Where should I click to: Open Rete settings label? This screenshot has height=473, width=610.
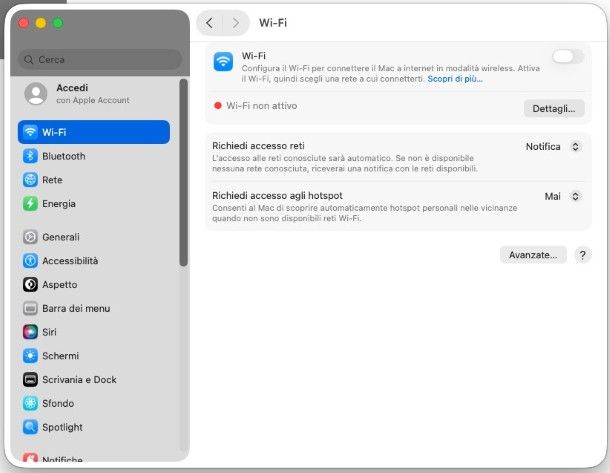52,180
